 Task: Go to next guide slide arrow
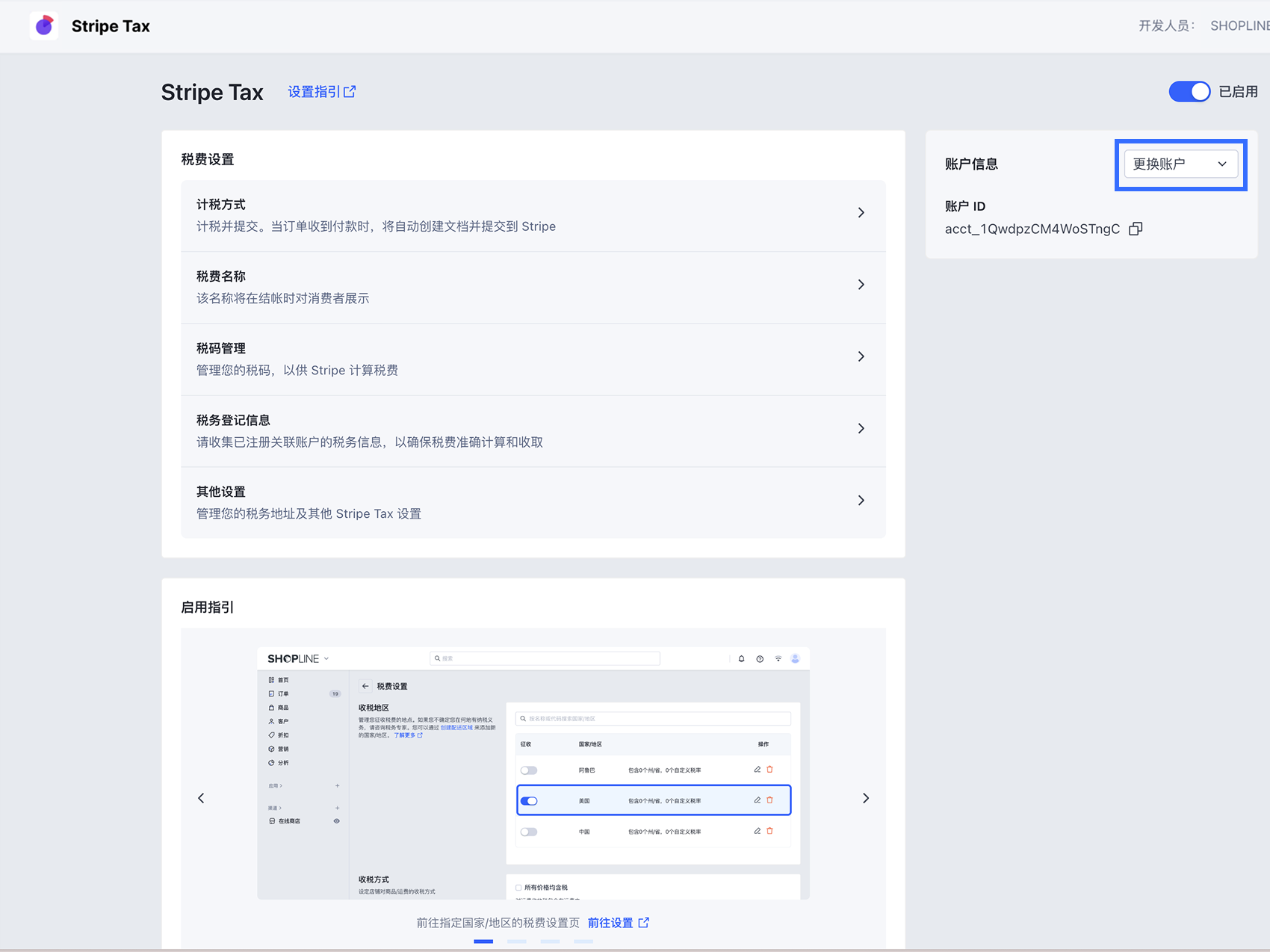click(866, 798)
